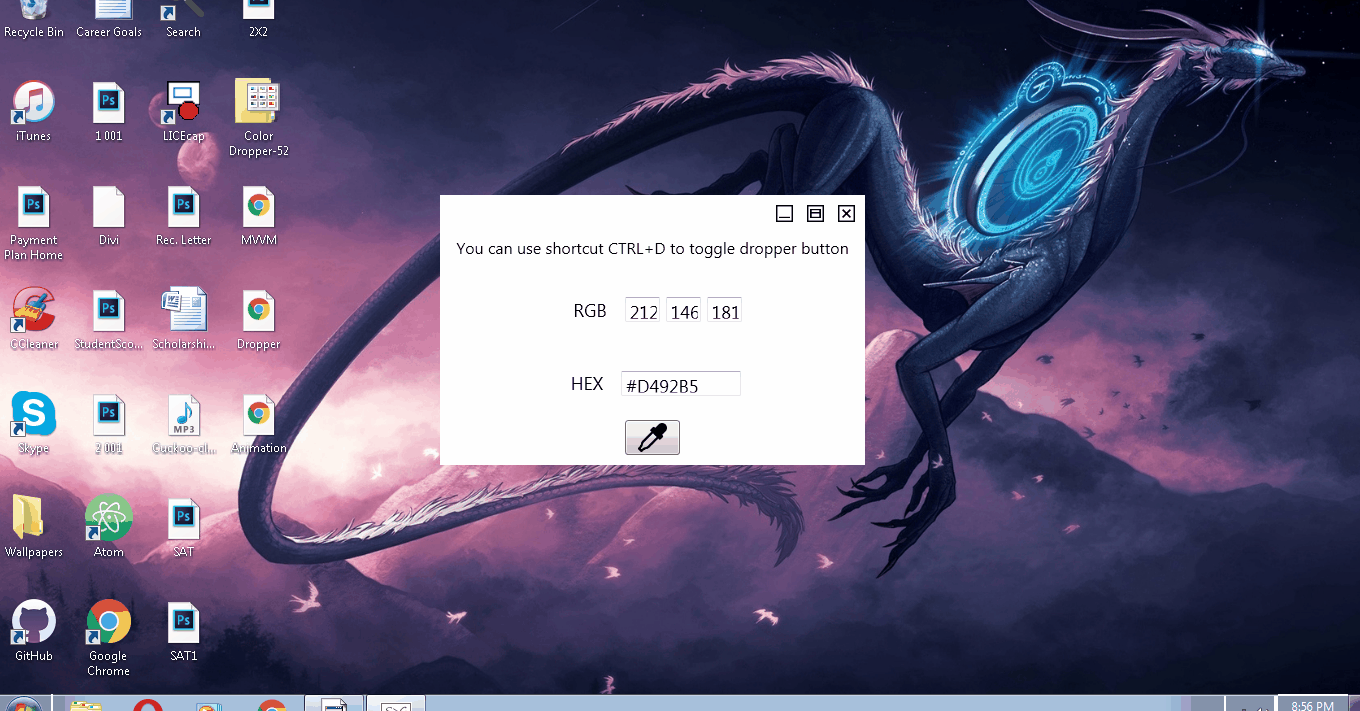Select the Search shortcut icon
The width and height of the screenshot is (1360, 711).
pos(183,20)
